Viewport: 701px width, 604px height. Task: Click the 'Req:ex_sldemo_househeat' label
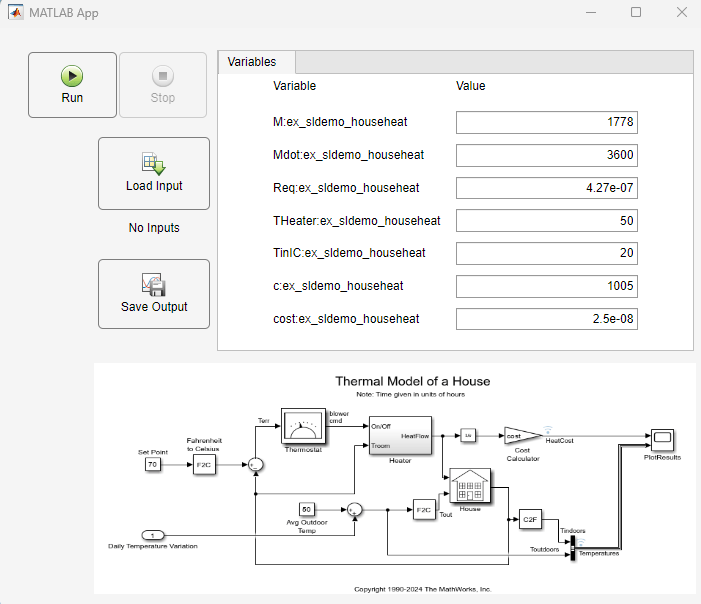[346, 188]
